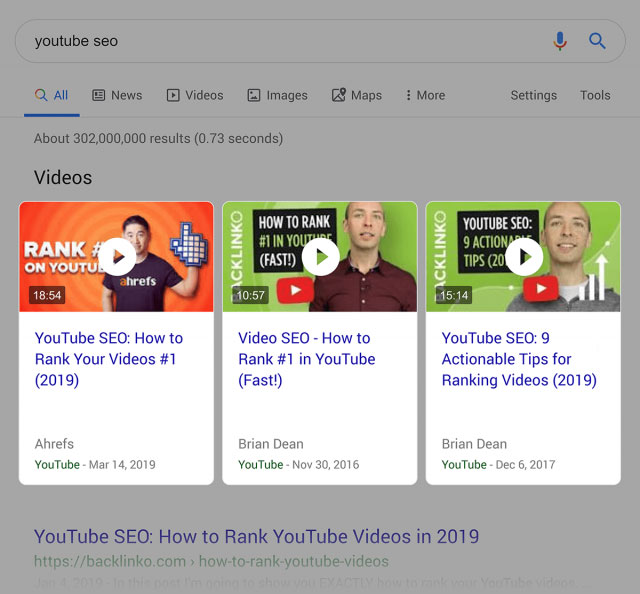Open the Maps tab

(357, 95)
